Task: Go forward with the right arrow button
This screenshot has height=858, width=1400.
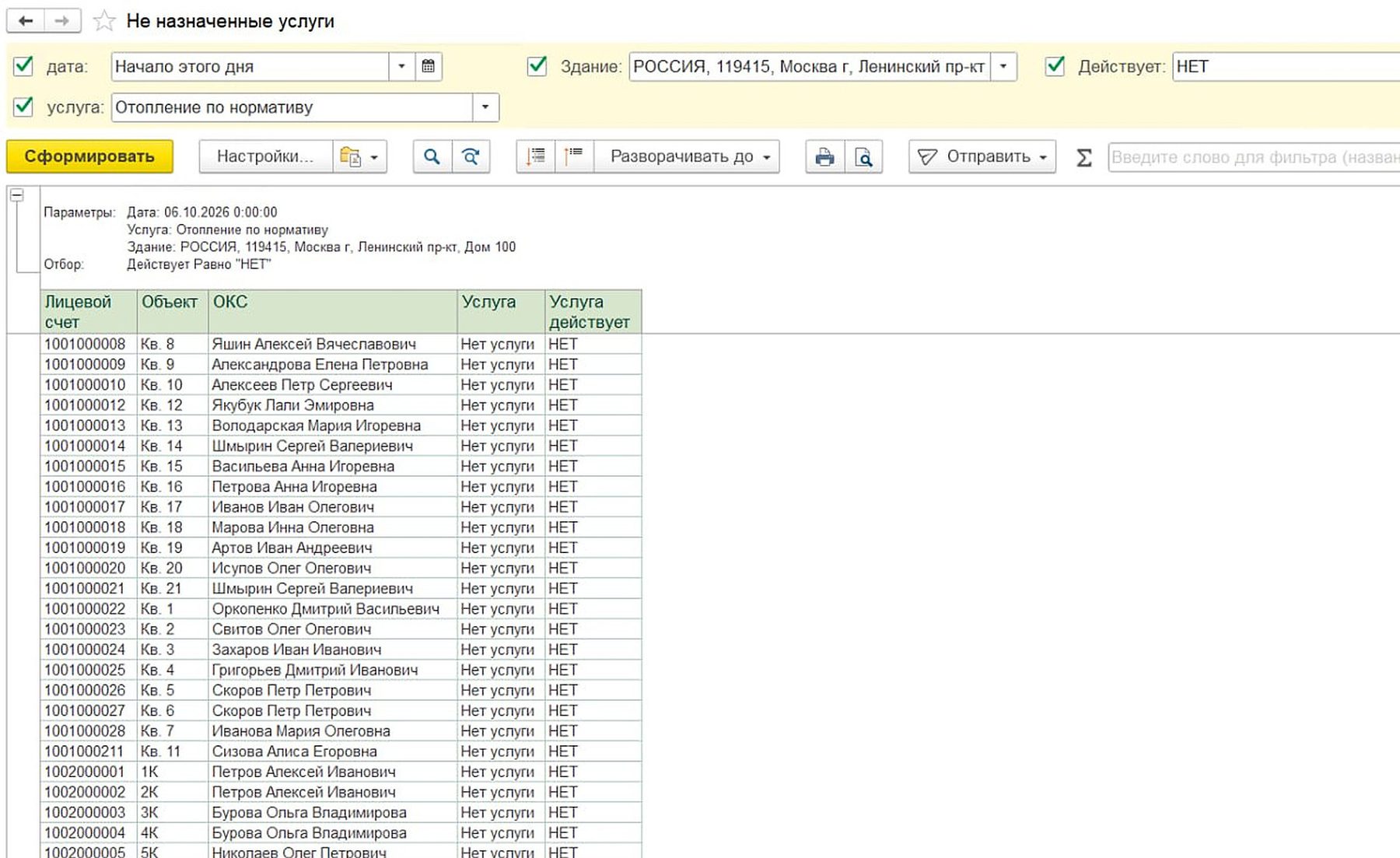Action: (62, 21)
